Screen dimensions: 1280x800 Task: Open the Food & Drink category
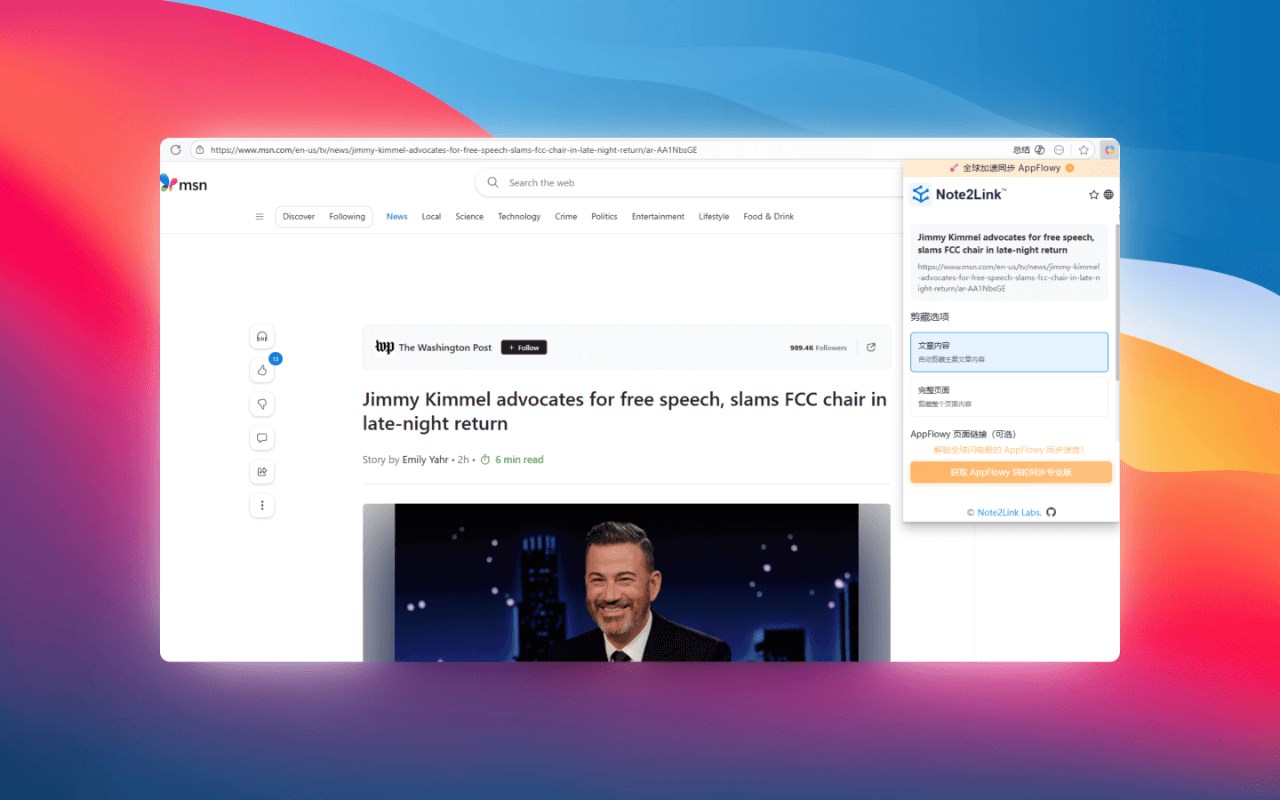pos(768,216)
